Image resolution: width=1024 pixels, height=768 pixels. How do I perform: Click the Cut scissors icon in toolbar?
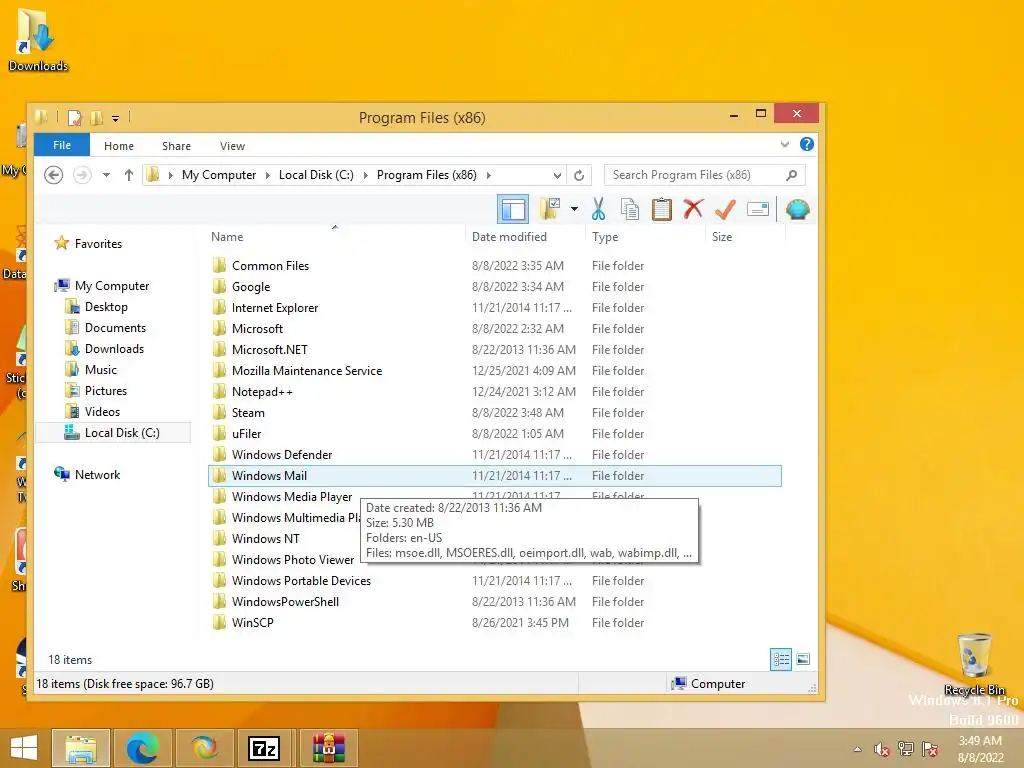tap(598, 210)
